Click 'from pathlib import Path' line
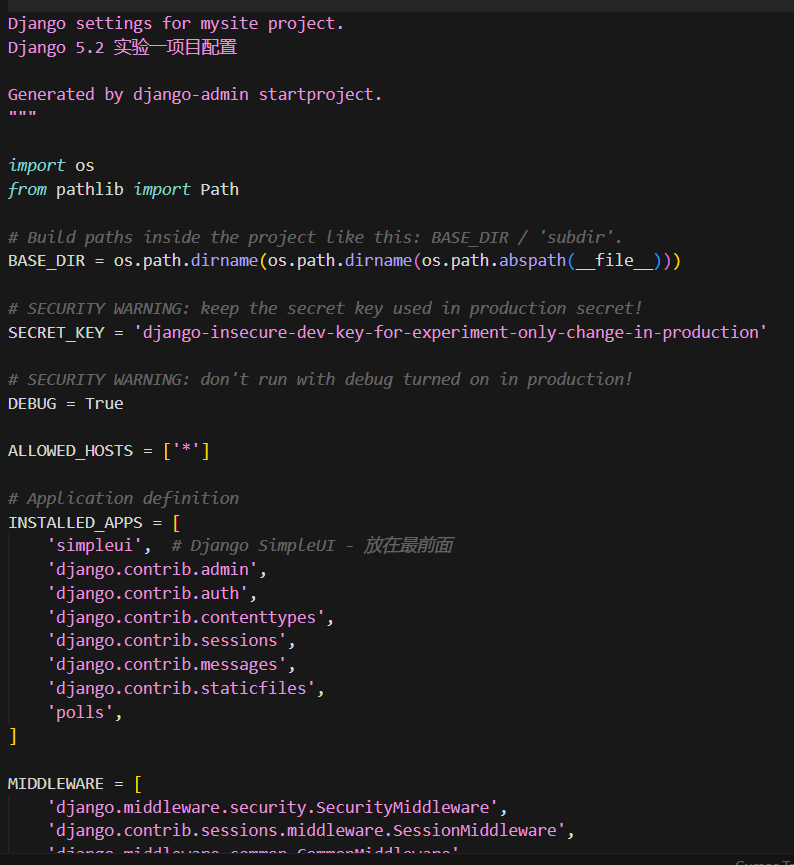 pyautogui.click(x=123, y=189)
